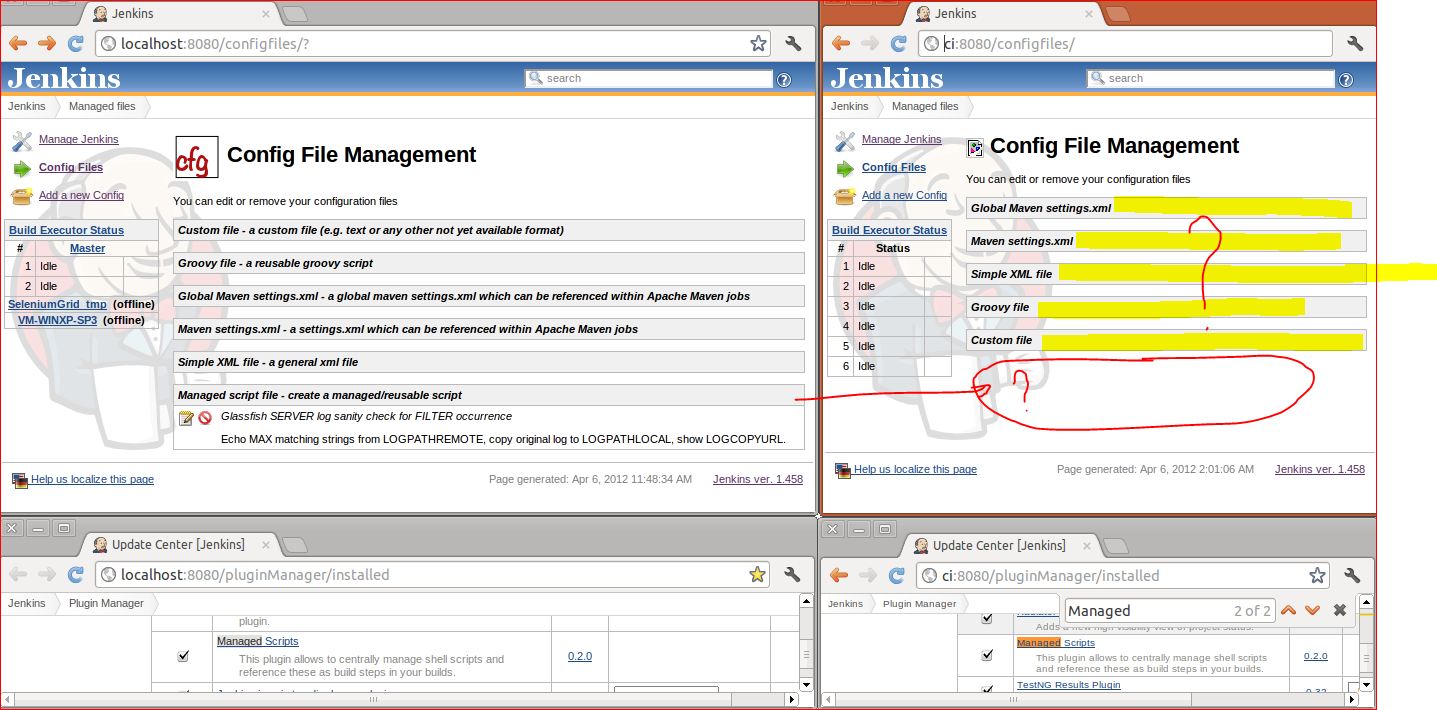
Task: Go to previous match in the find bar
Action: click(1289, 610)
